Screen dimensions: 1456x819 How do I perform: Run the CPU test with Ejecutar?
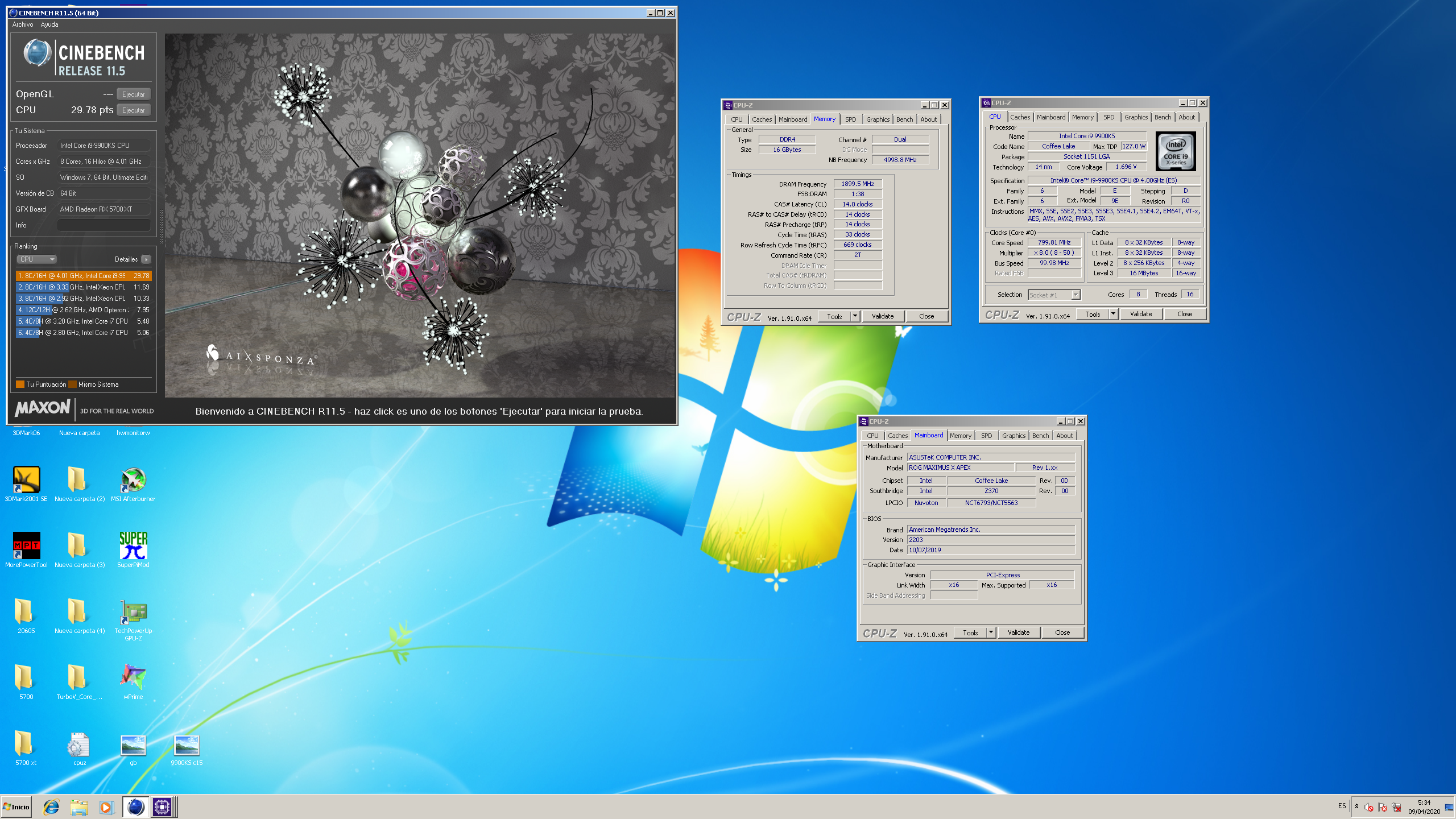pos(133,110)
